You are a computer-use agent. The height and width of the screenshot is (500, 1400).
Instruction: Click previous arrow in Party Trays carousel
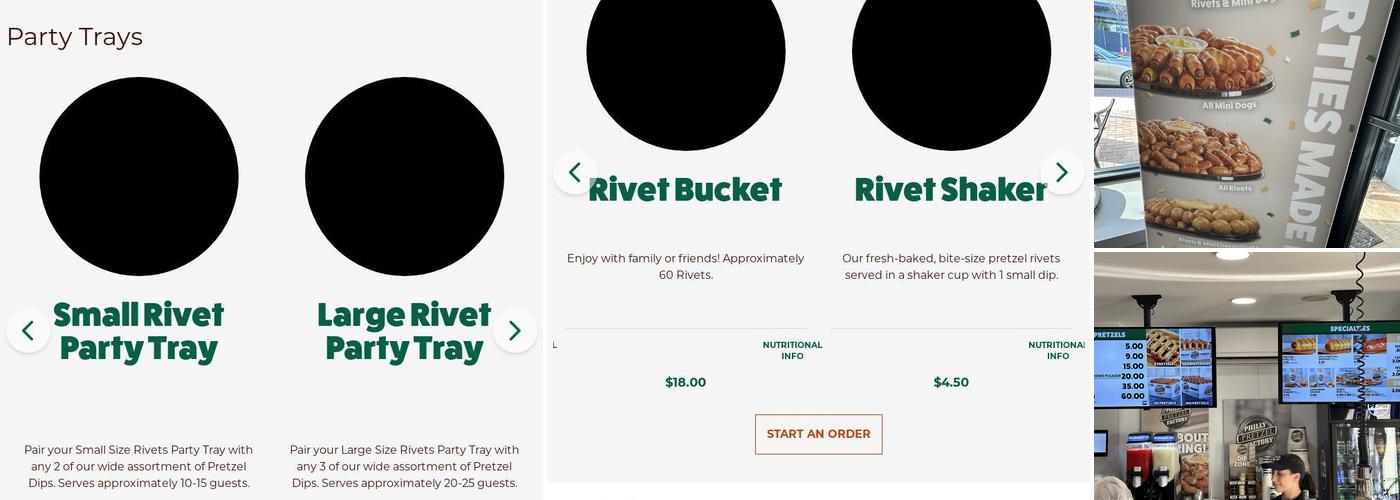(x=28, y=331)
